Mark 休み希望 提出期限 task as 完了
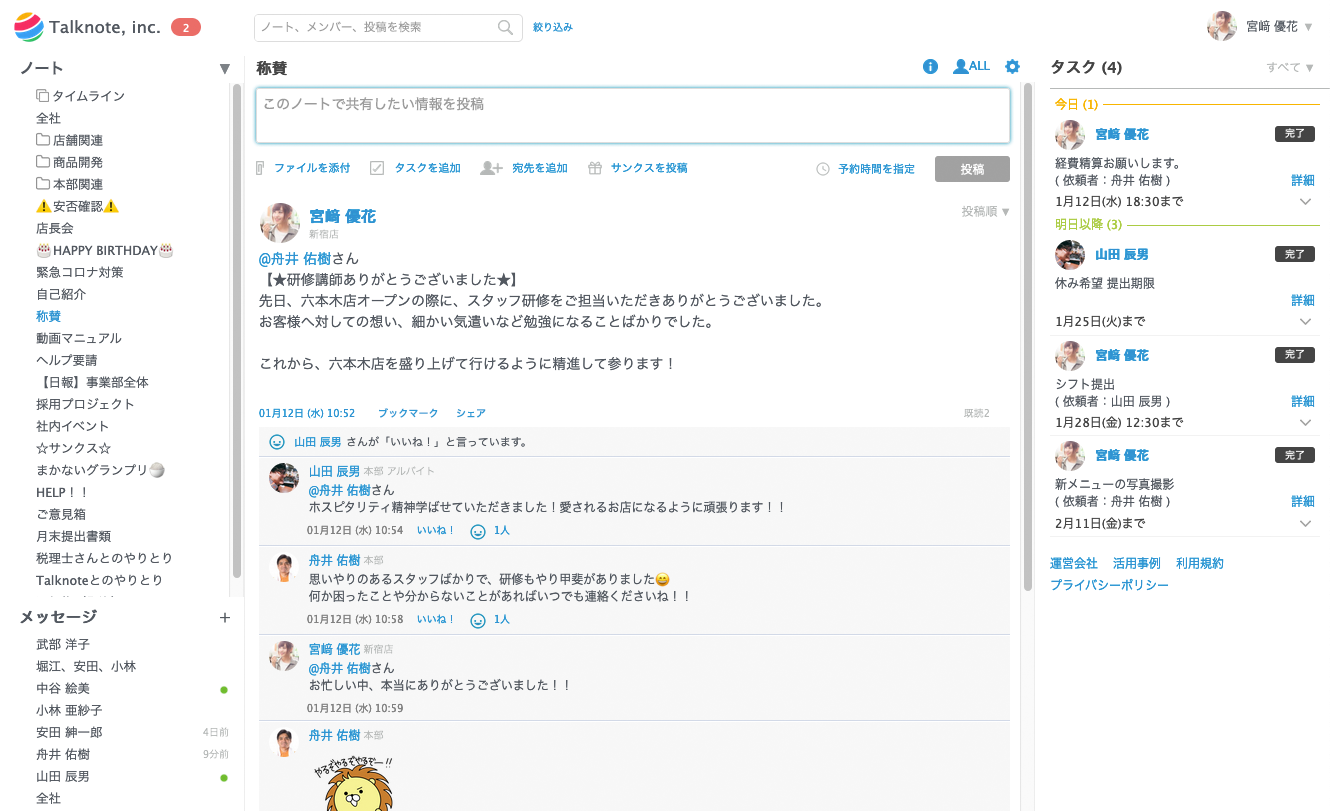The width and height of the screenshot is (1330, 811). coord(1295,254)
